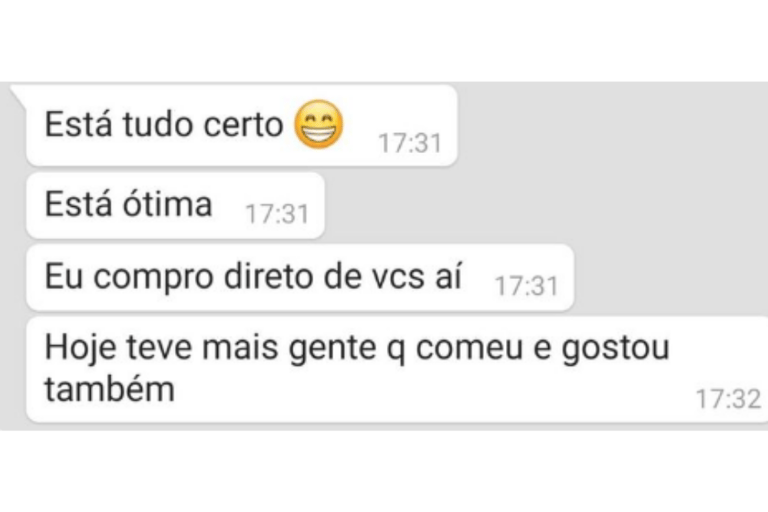This screenshot has width=768, height=512.
Task: Click the word 'ótima'
Action: coord(167,204)
